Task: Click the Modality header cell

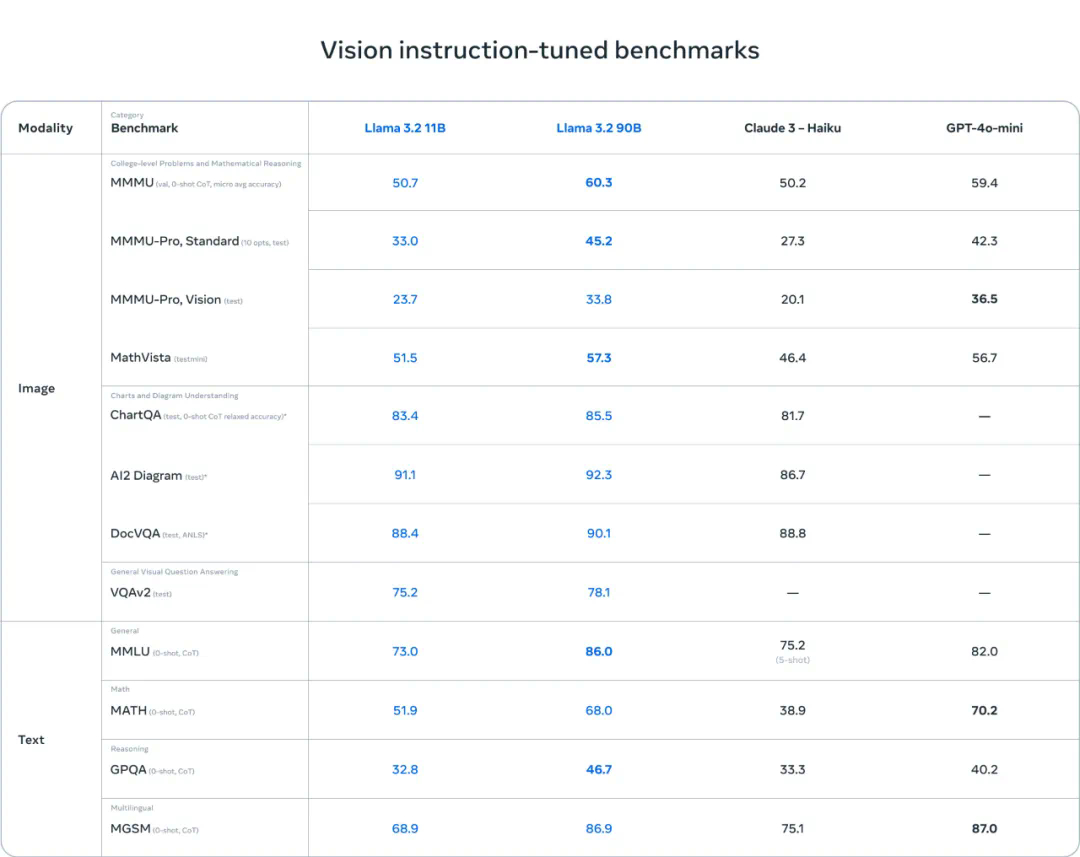Action: [x=45, y=128]
